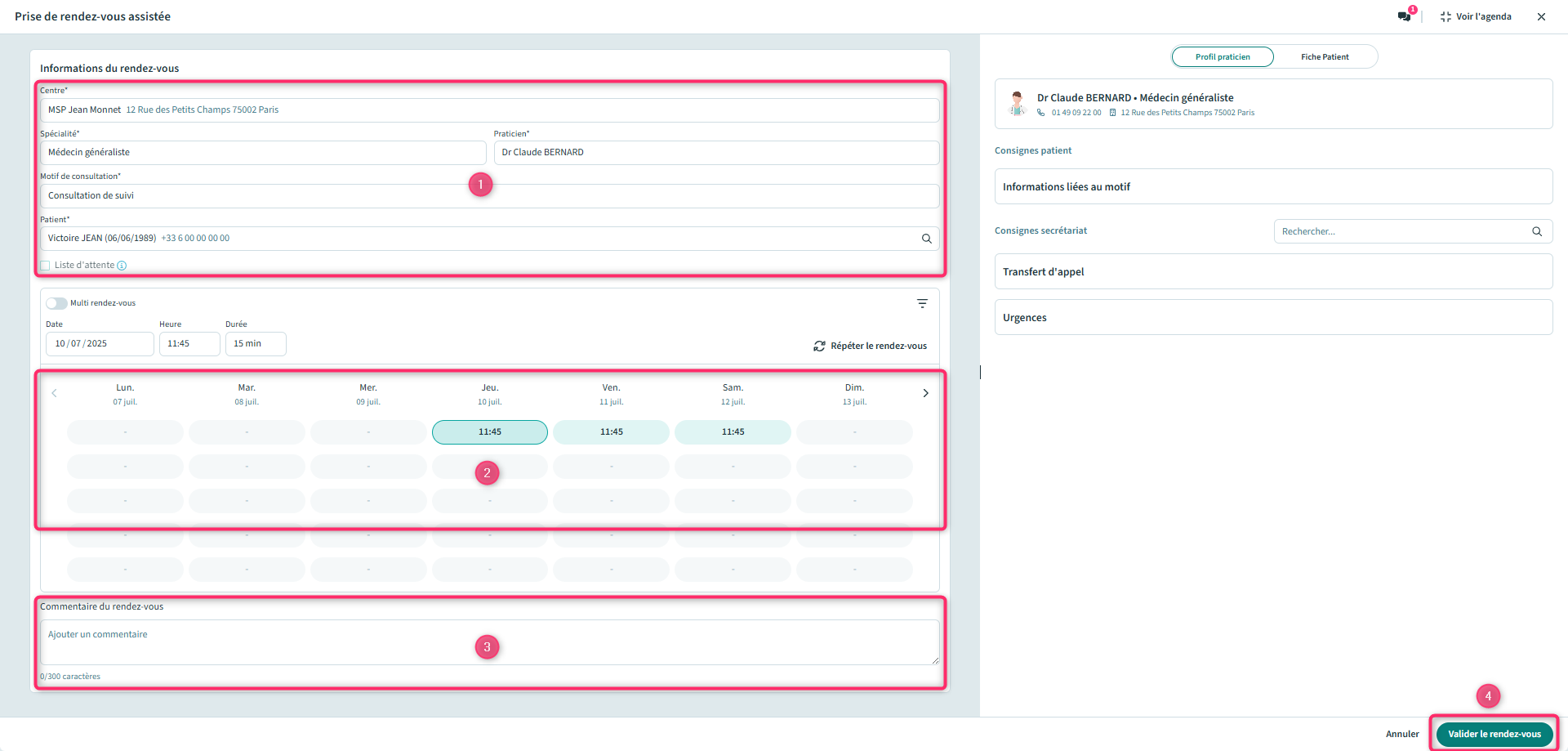Expand the Urgences instructions section

pos(1272,317)
